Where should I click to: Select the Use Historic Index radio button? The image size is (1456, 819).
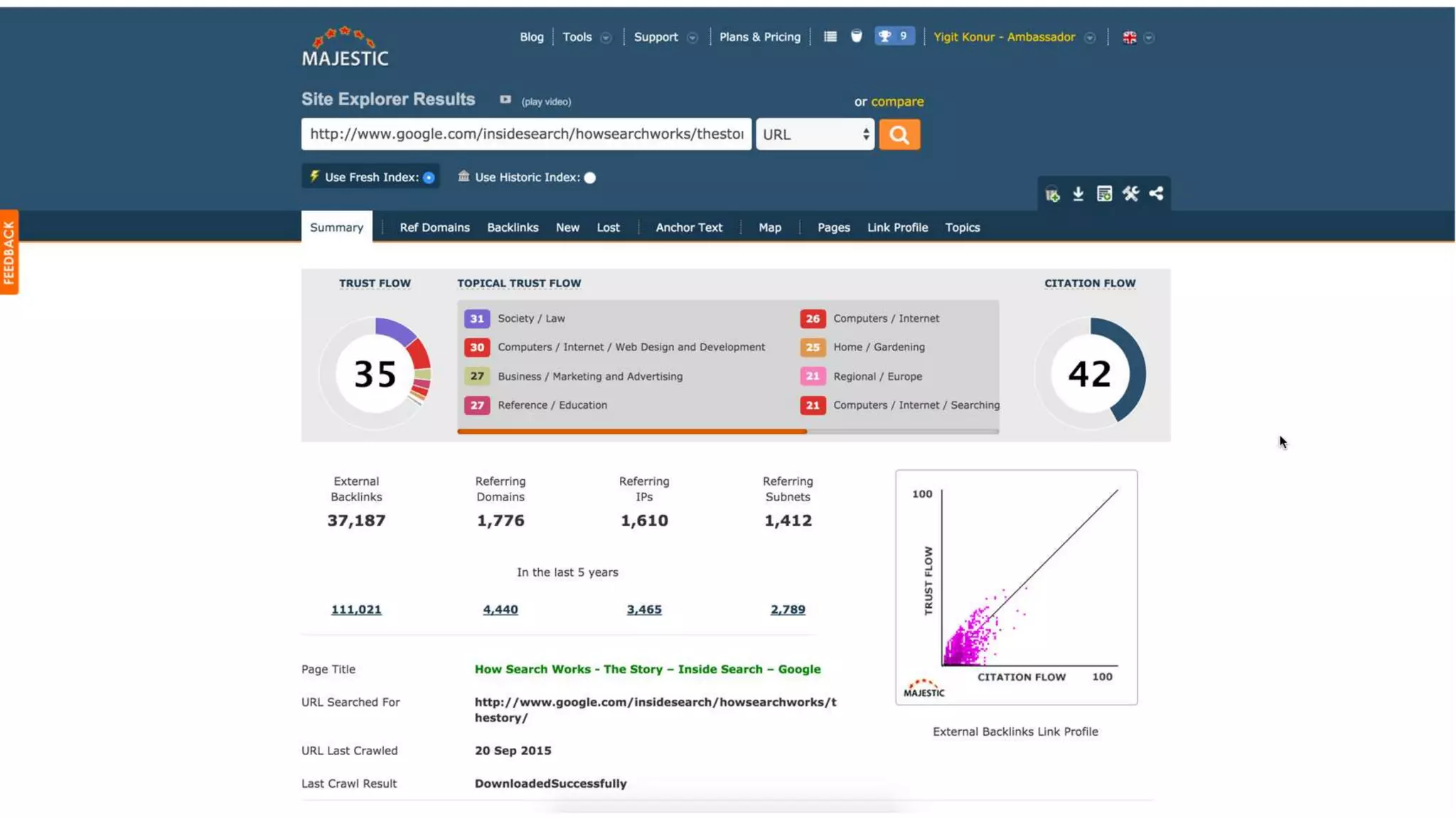click(x=590, y=178)
